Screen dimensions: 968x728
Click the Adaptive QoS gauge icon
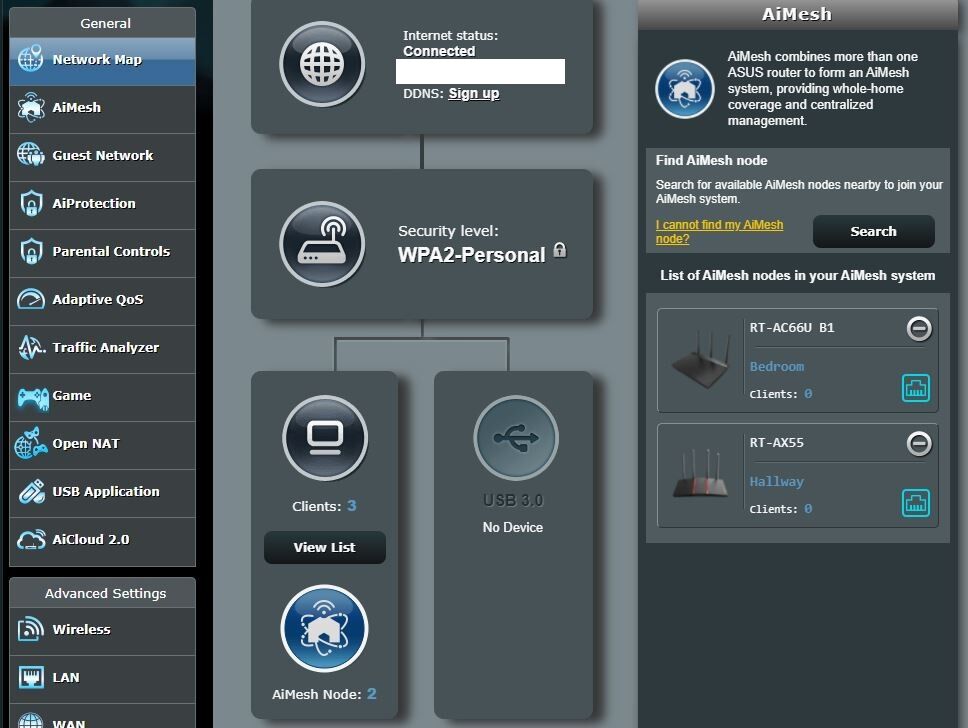31,299
